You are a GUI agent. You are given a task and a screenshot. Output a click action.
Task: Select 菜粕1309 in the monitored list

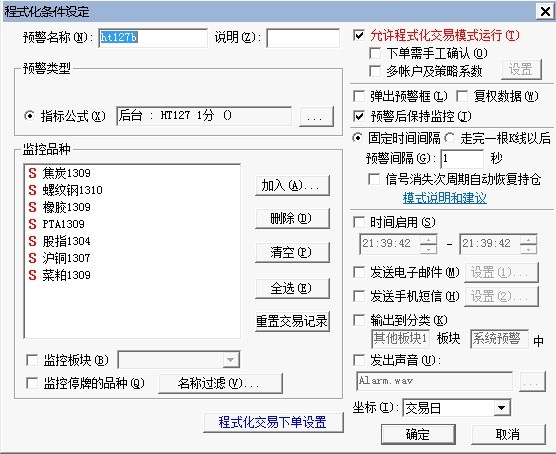(66, 275)
